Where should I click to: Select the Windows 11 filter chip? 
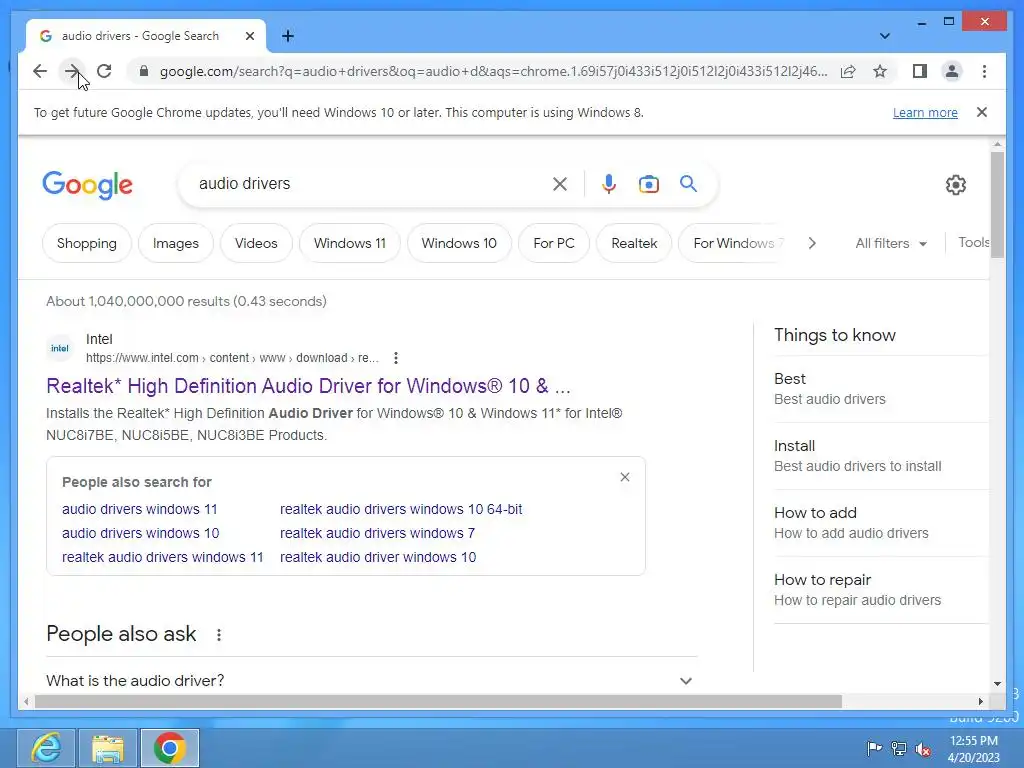tap(349, 243)
